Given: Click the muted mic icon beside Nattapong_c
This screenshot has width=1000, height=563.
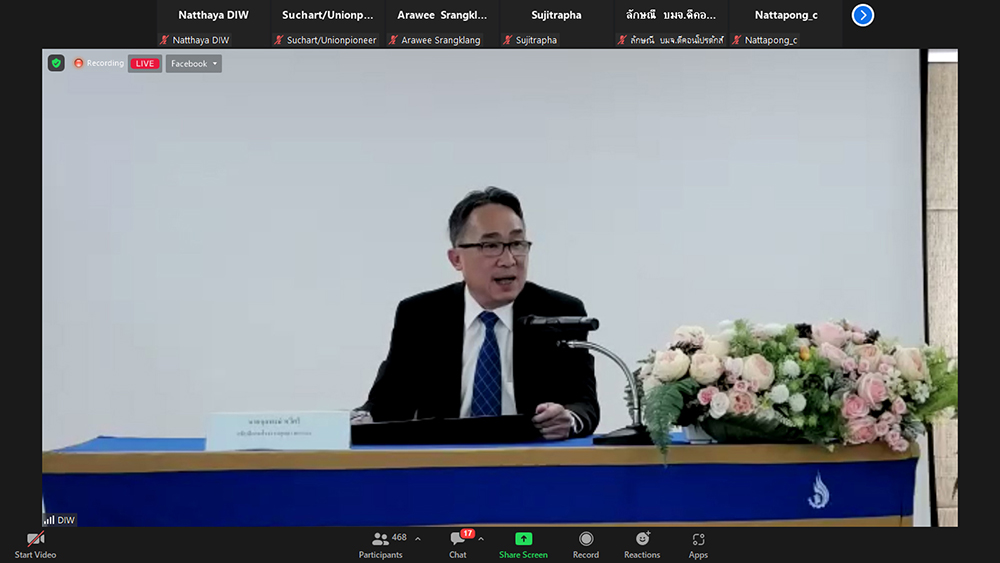Looking at the screenshot, I should point(737,40).
